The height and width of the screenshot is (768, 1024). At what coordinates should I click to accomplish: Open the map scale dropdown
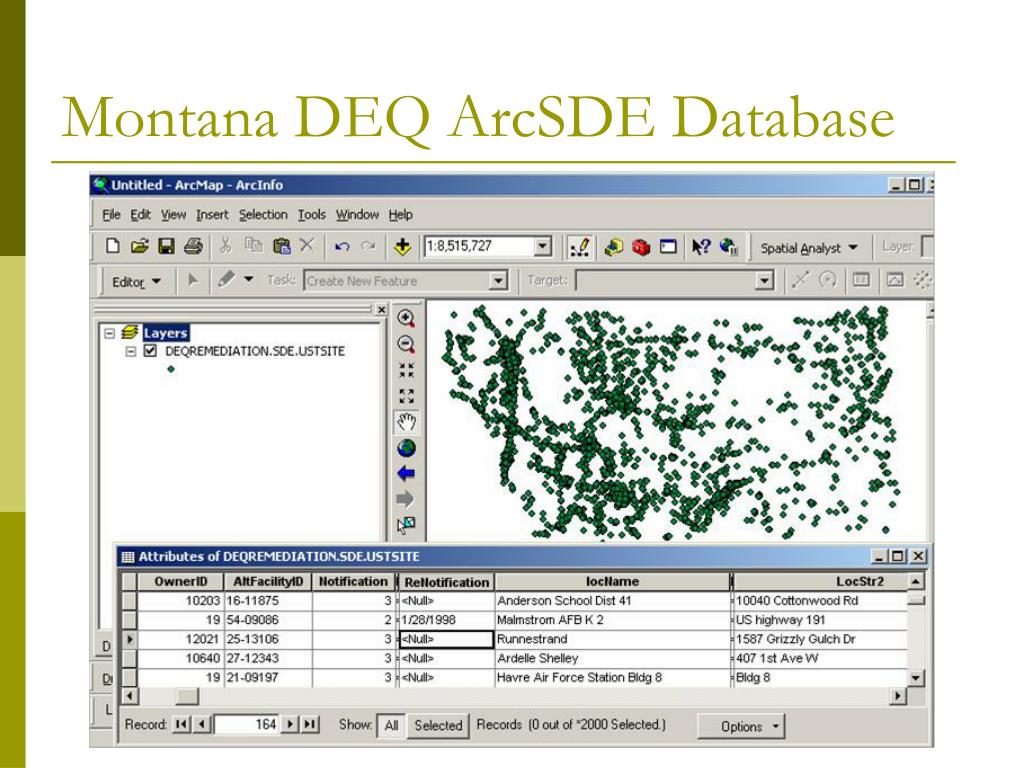click(x=542, y=247)
